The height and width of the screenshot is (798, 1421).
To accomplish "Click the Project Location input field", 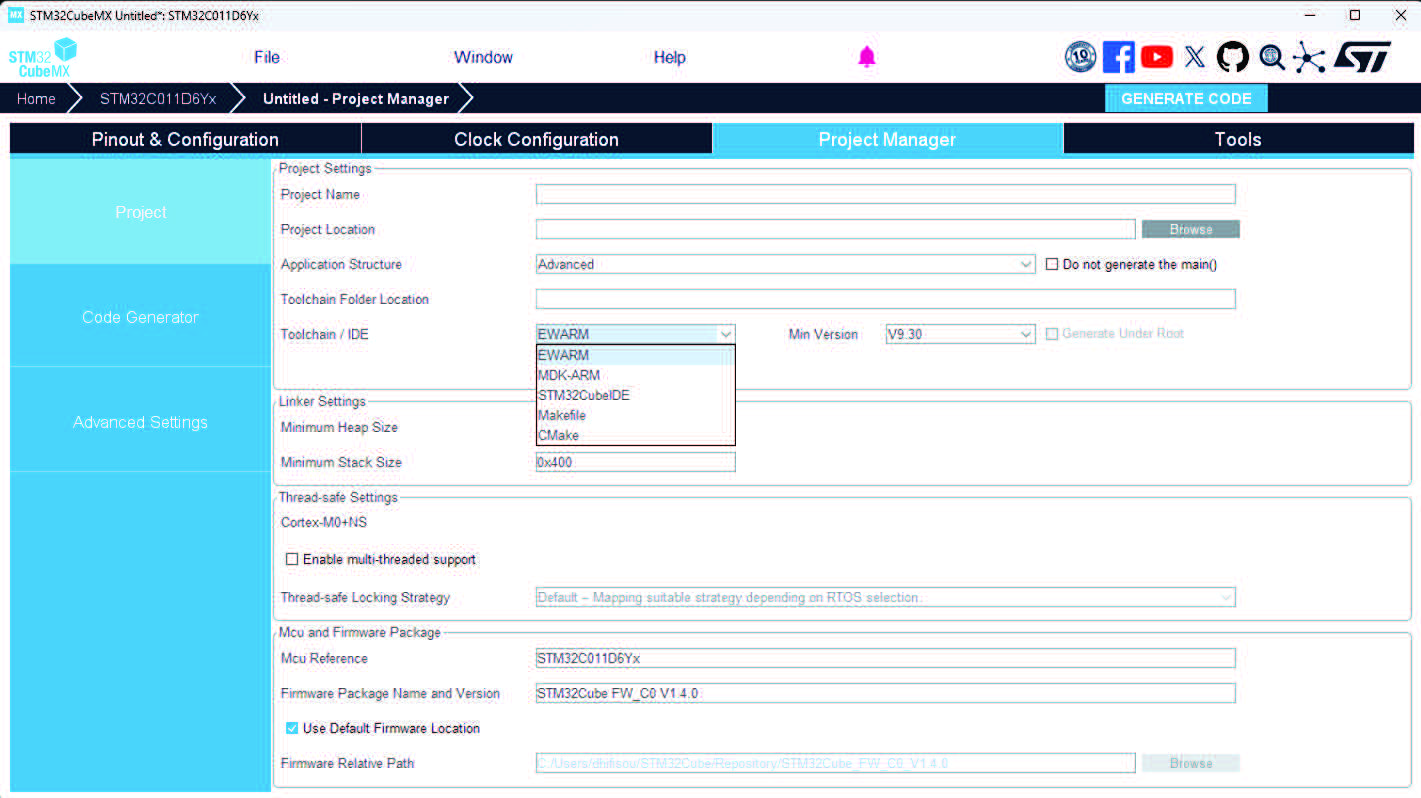I will point(835,229).
